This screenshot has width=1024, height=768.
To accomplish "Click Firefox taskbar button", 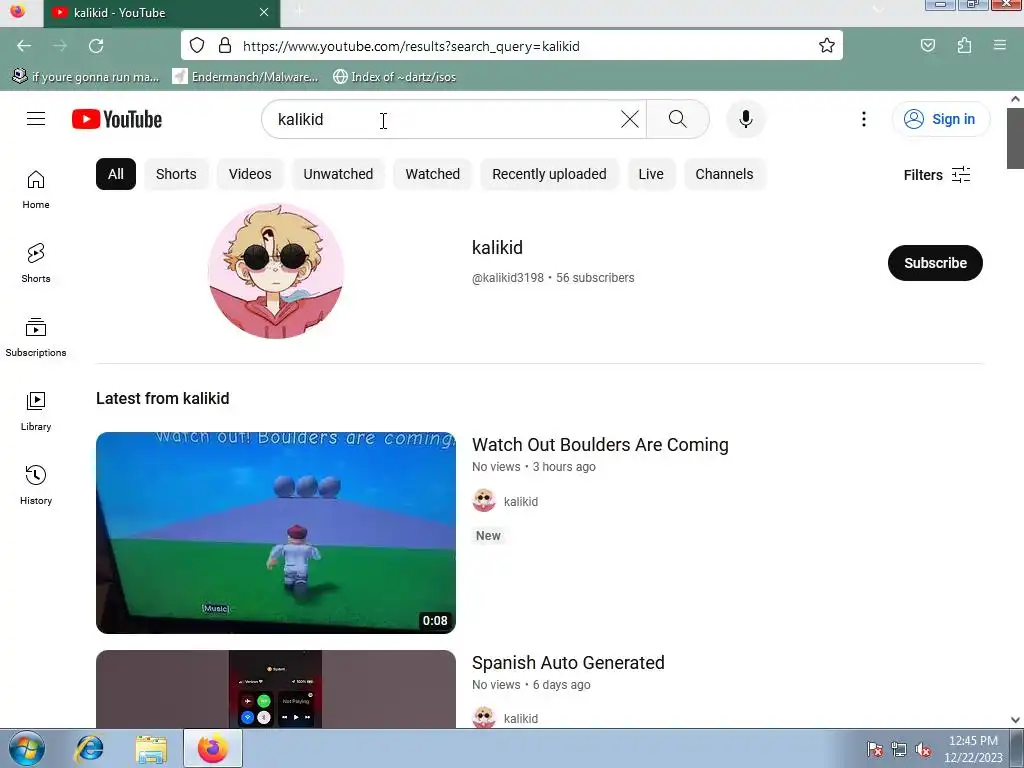I will pos(213,748).
